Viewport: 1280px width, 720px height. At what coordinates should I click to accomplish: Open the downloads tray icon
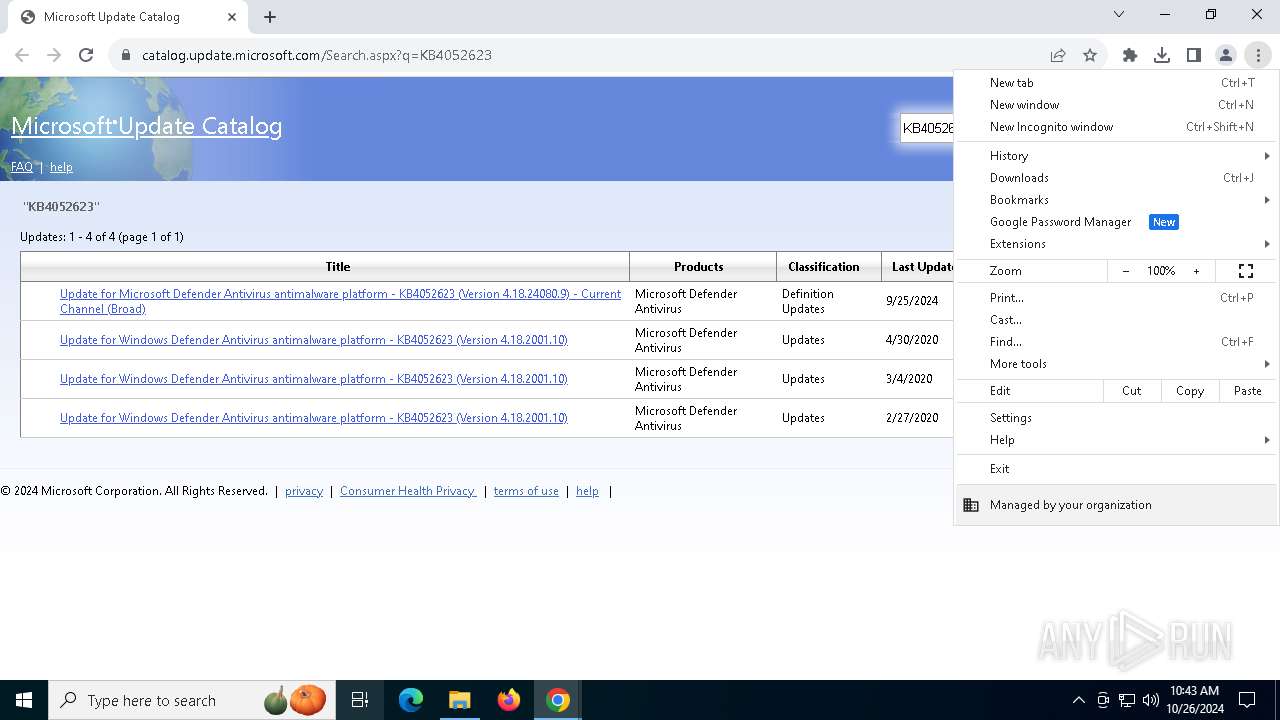1162,55
